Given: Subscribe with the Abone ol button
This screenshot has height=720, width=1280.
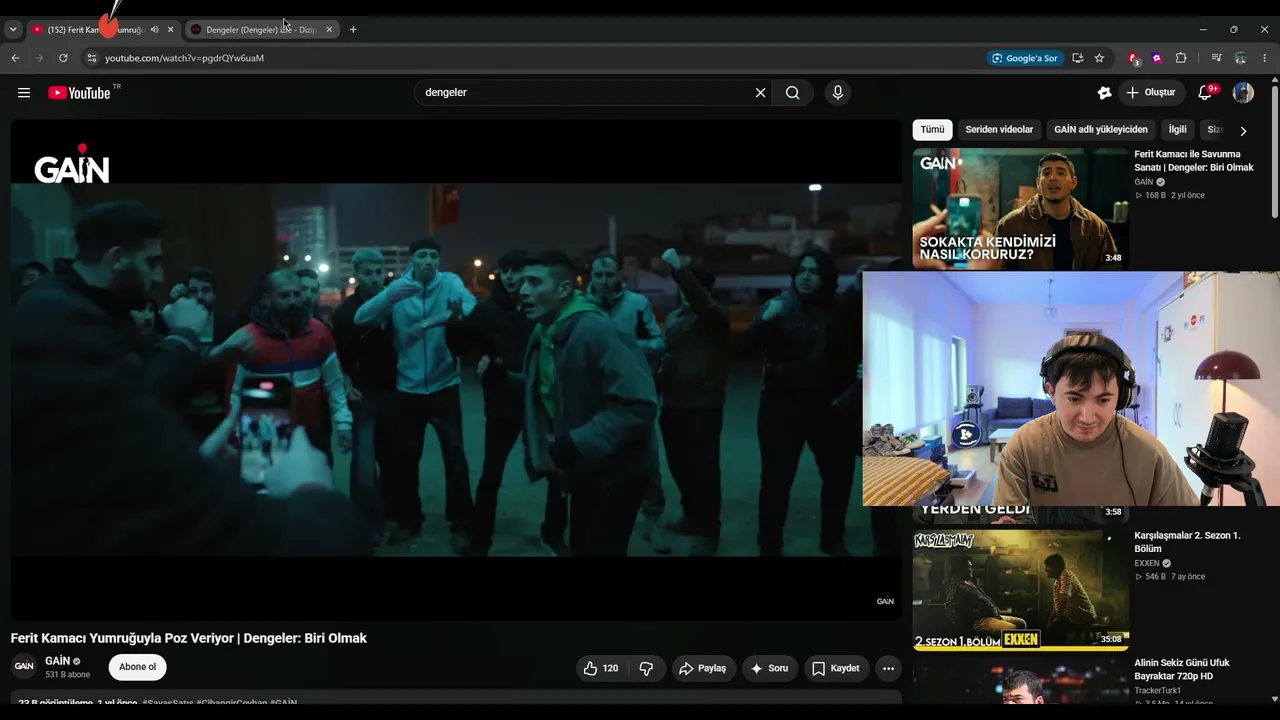Looking at the screenshot, I should click(137, 667).
